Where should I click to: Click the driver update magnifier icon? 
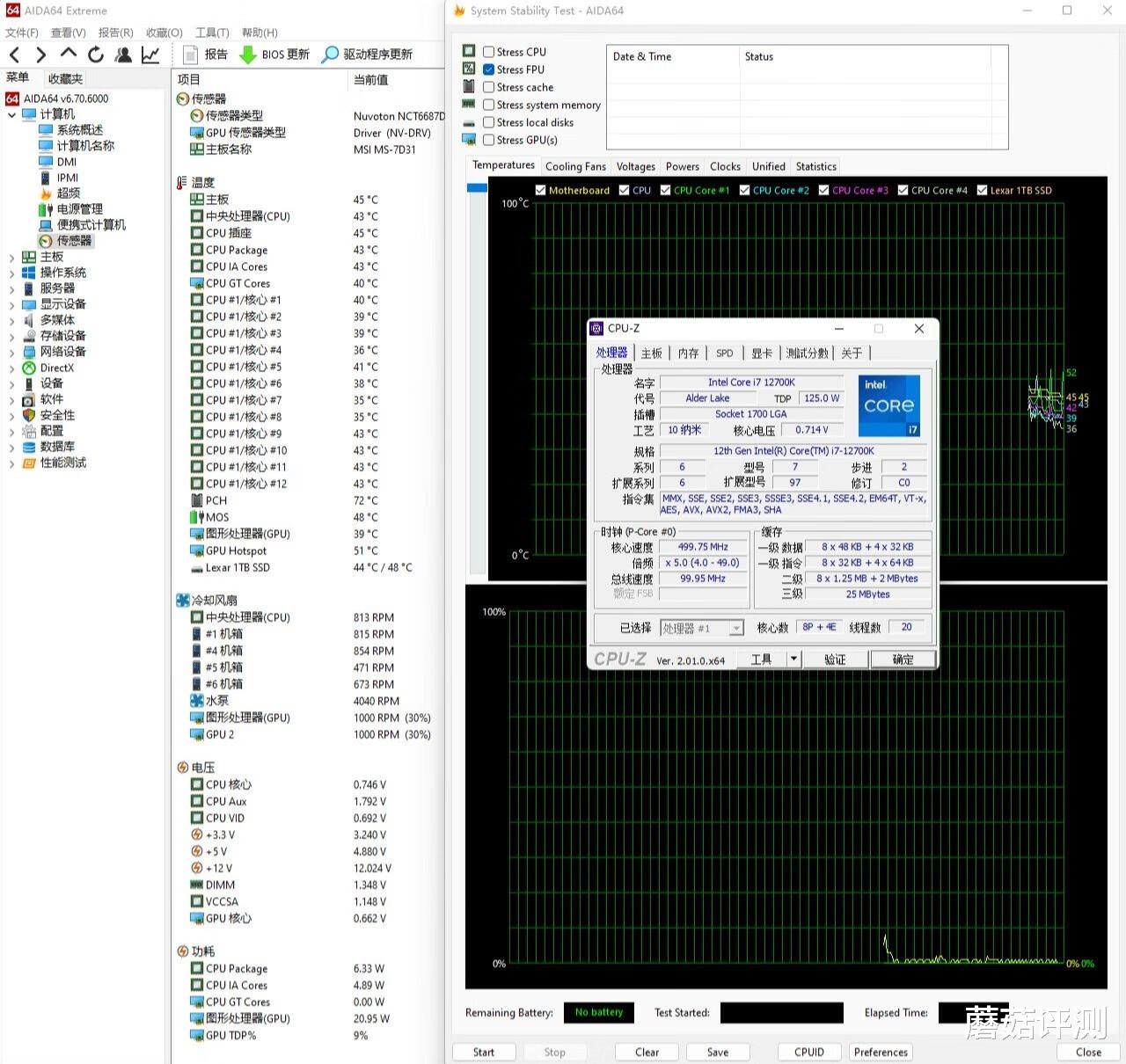[x=330, y=55]
